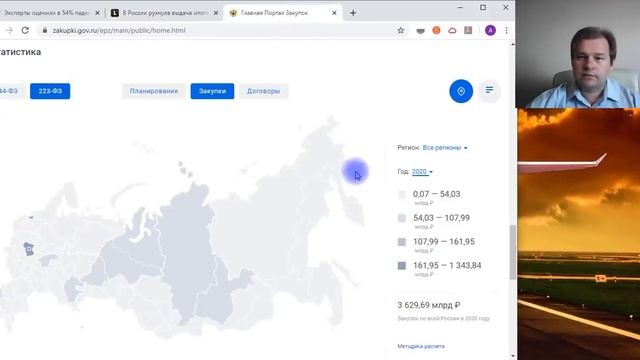The width and height of the screenshot is (640, 360).
Task: Switch statistics to Договоры
Action: click(263, 91)
